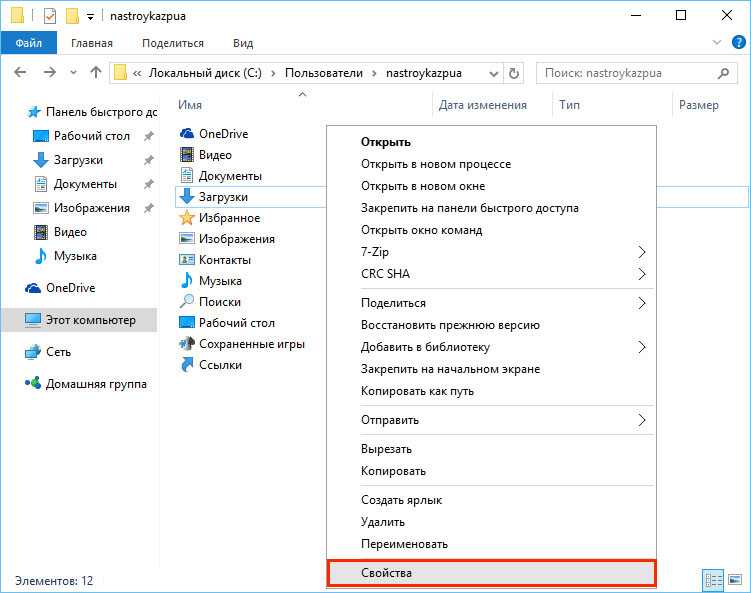Image resolution: width=751 pixels, height=593 pixels.
Task: Select 'Этот компьютер' in the navigation pane
Action: [x=79, y=320]
